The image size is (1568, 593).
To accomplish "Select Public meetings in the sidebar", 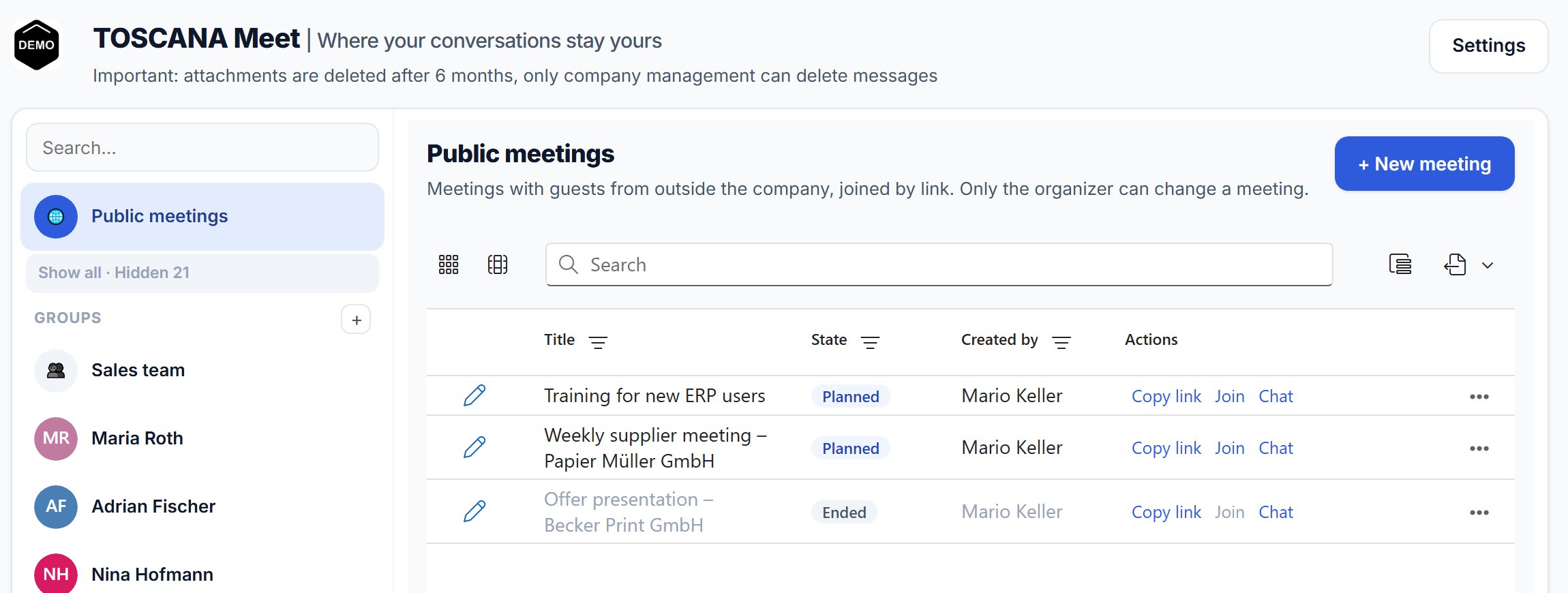I will click(202, 217).
